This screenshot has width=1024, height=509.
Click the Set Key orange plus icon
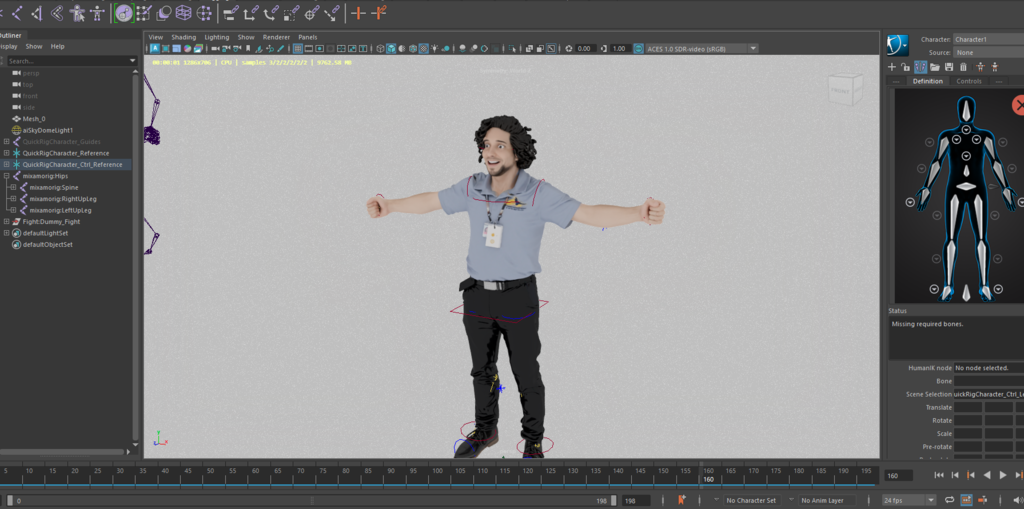[358, 12]
